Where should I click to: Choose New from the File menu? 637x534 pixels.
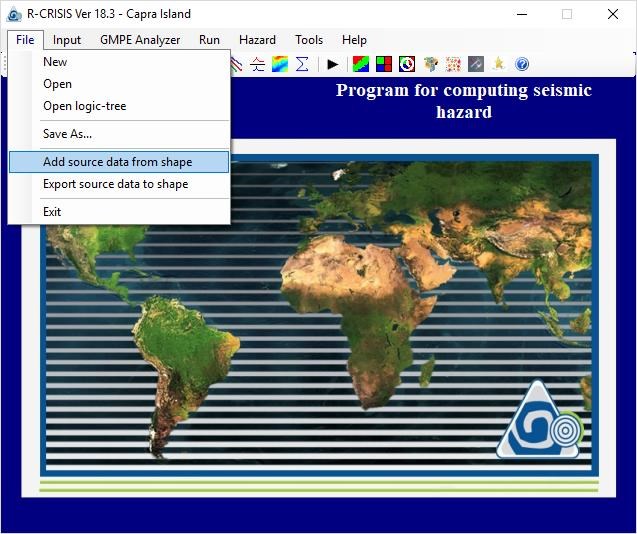(x=119, y=62)
